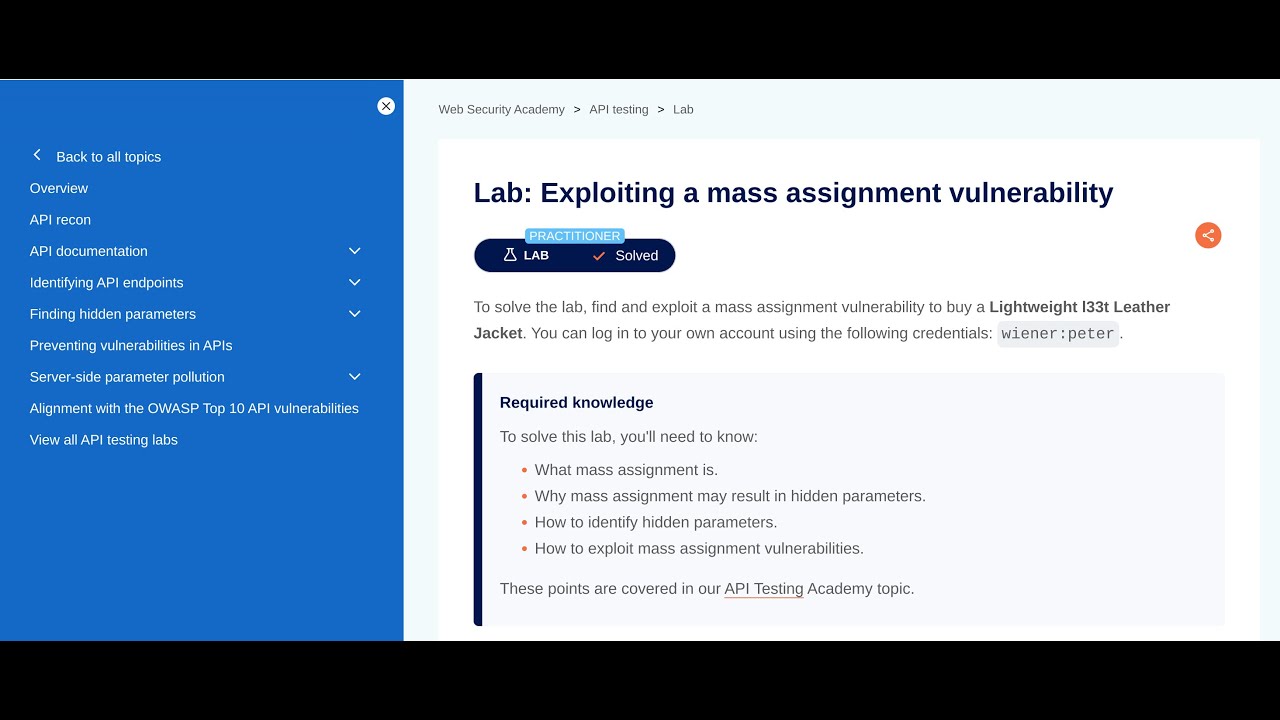Screen dimensions: 1280x720
Task: Open Preventing vulnerabilities in APIs
Action: click(131, 346)
